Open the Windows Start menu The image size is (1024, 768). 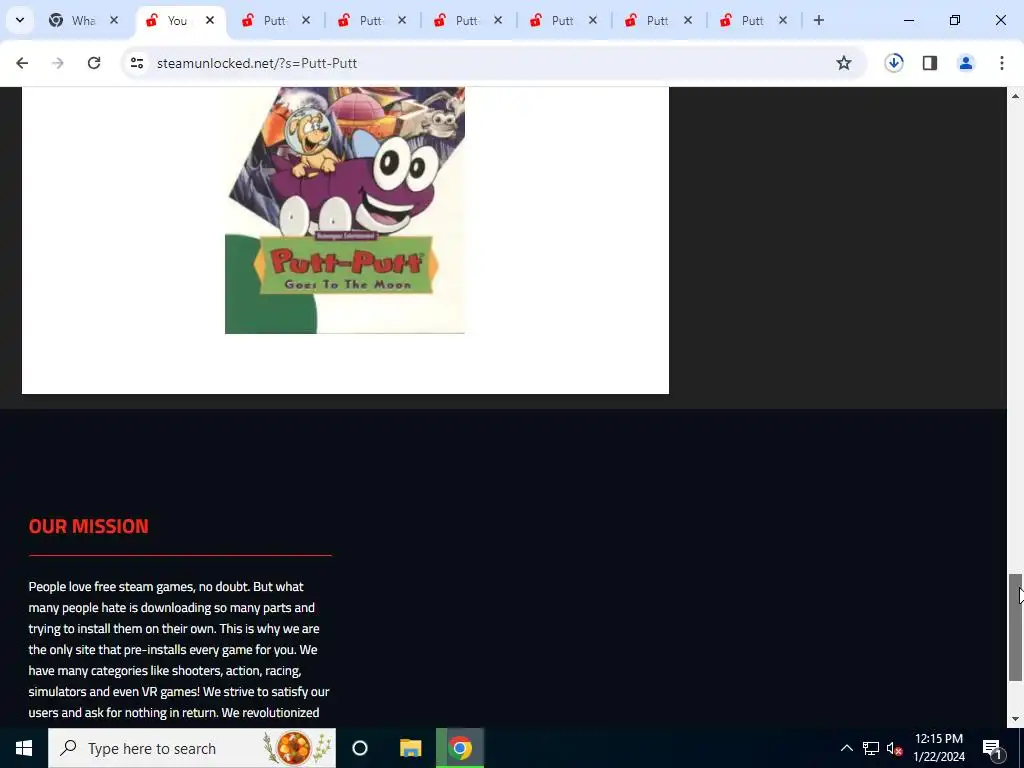point(24,748)
